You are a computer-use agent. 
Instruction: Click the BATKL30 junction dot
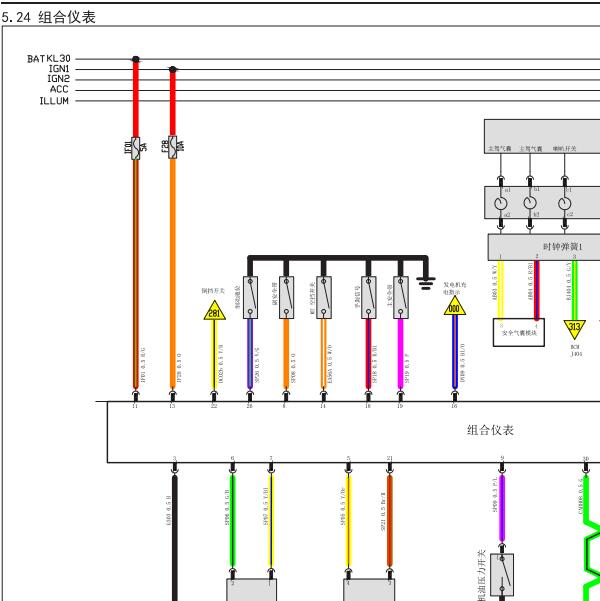click(136, 59)
